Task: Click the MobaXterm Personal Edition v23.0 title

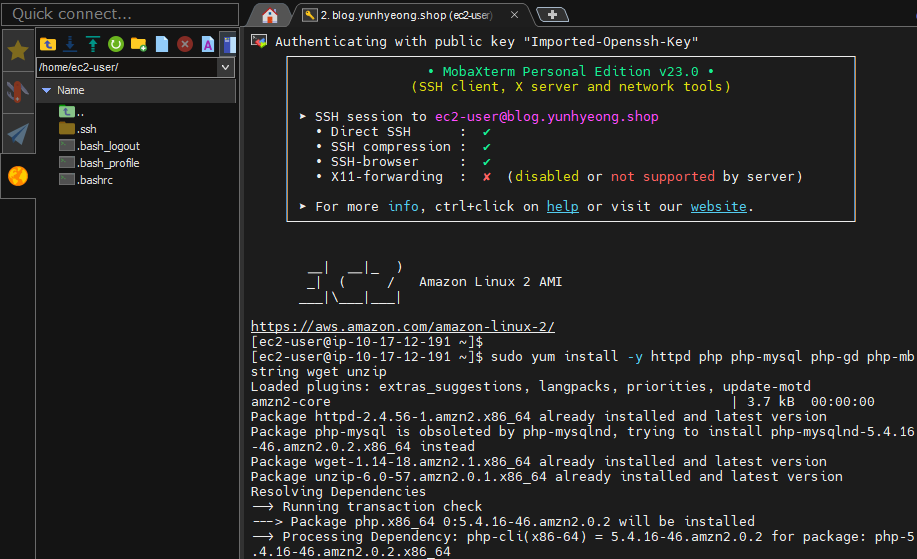Action: 570,71
